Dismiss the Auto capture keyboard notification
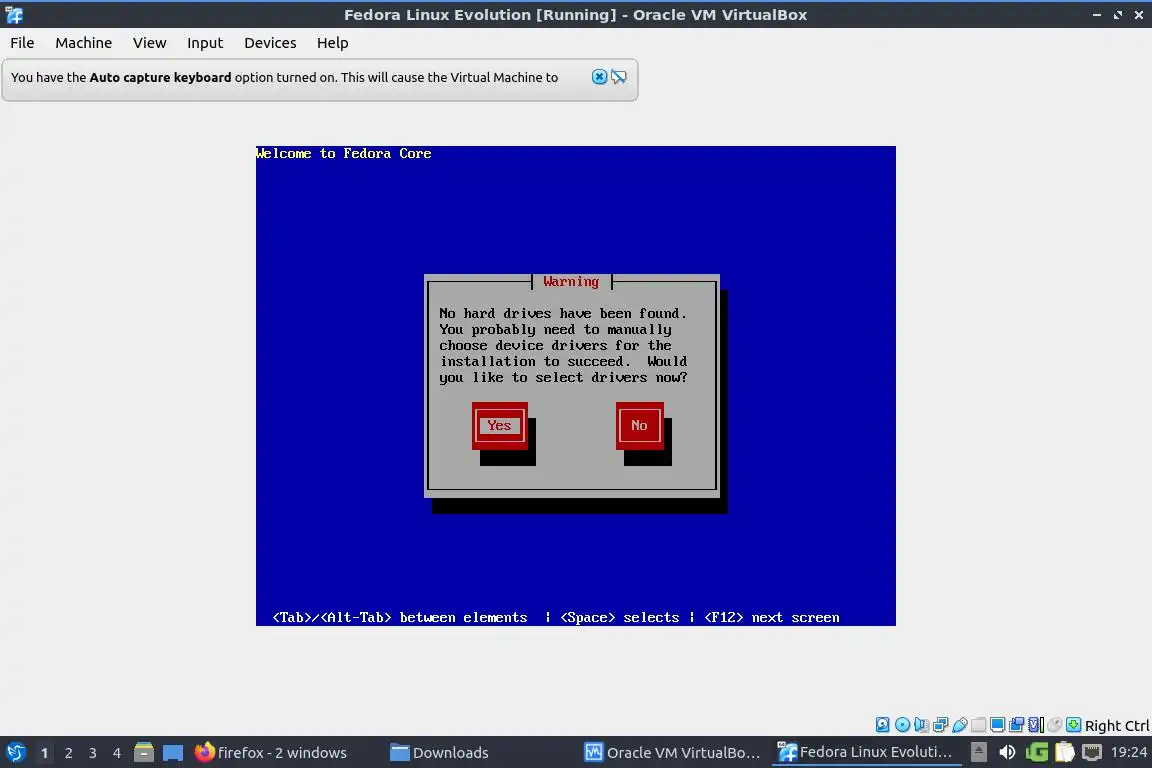1152x768 pixels. (600, 76)
